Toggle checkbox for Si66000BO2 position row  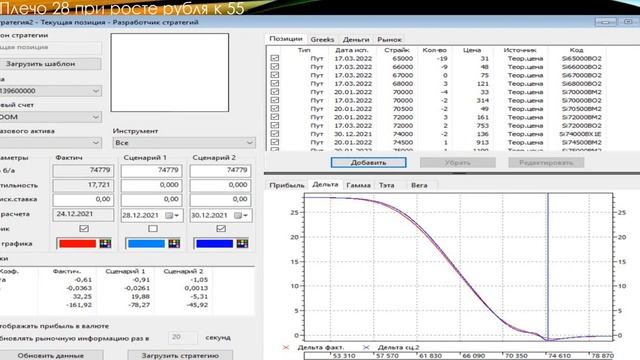pos(275,67)
